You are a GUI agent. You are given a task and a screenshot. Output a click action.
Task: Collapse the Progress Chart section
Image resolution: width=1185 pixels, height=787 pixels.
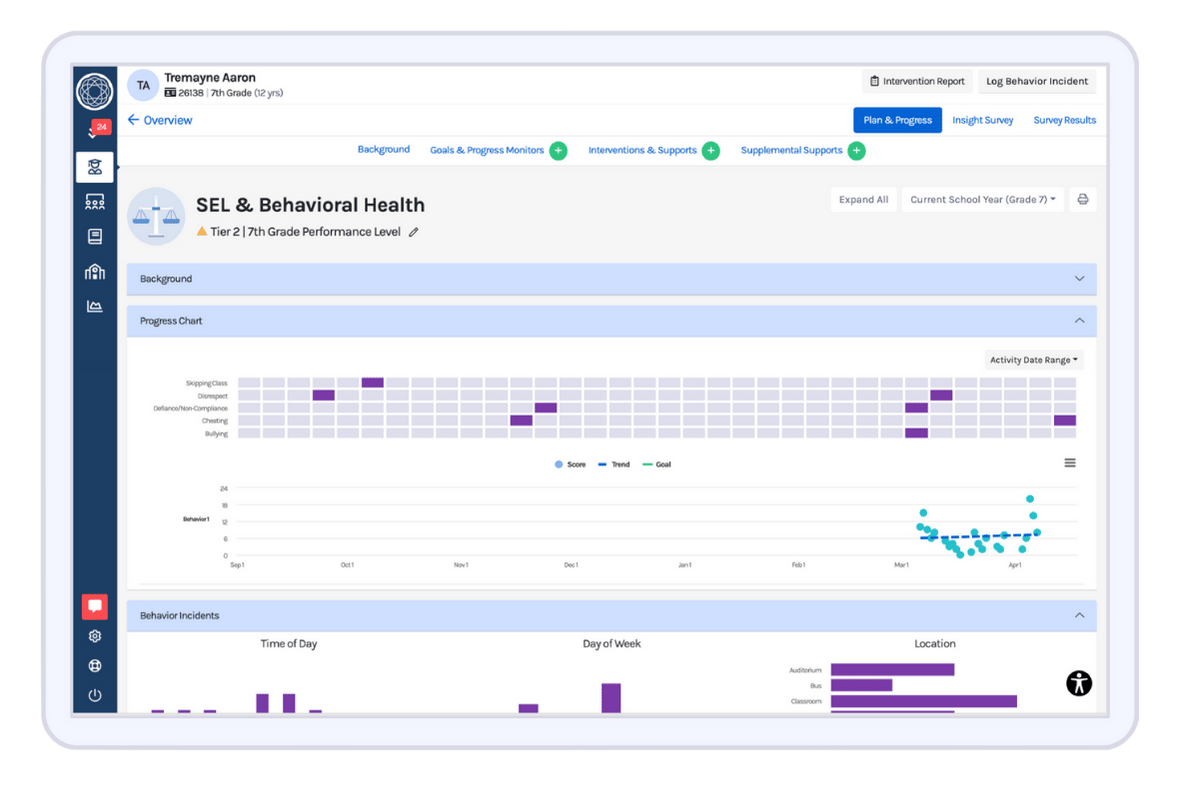pyautogui.click(x=1079, y=321)
